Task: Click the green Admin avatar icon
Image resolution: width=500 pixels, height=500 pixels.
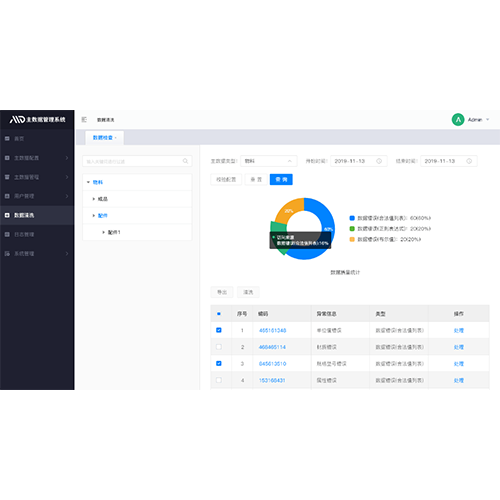Action: [x=458, y=119]
